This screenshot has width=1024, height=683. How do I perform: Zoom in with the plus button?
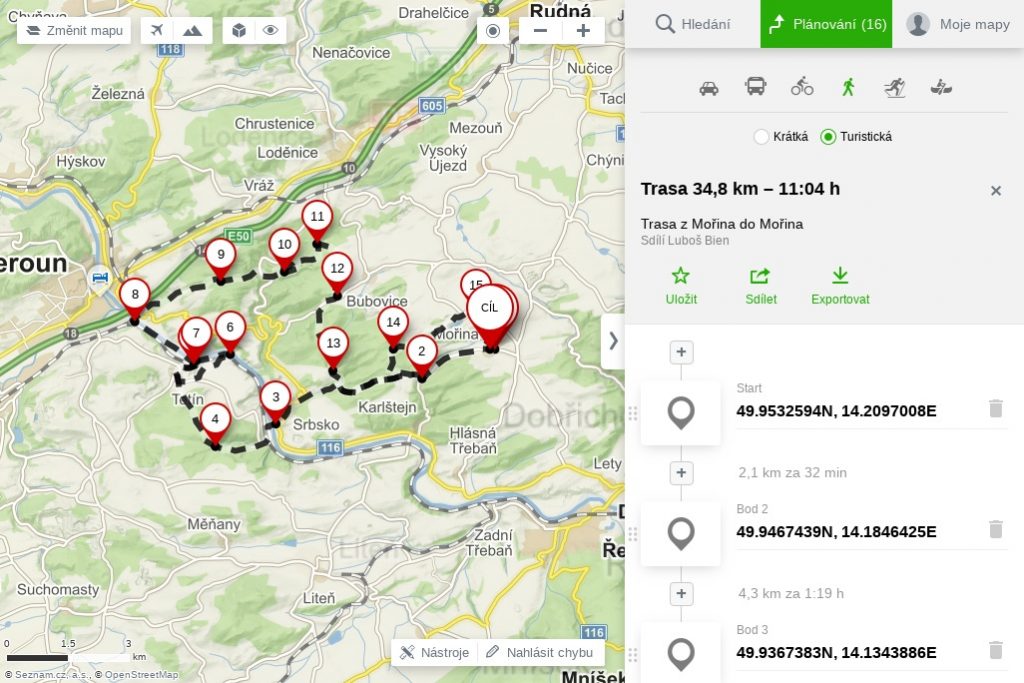click(583, 31)
